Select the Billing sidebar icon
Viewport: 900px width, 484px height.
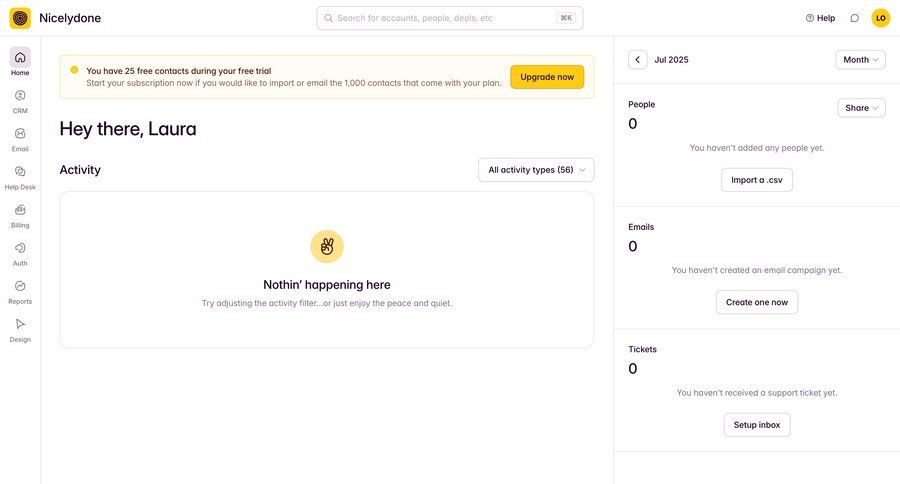tap(20, 210)
